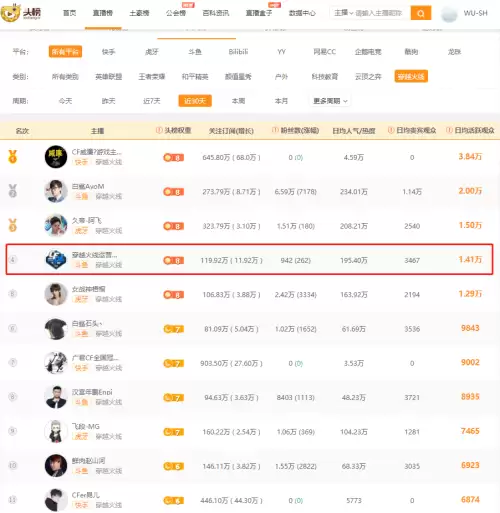Open streamer name 飞段-MG
Viewport: 500px width, 513px height.
[86, 426]
